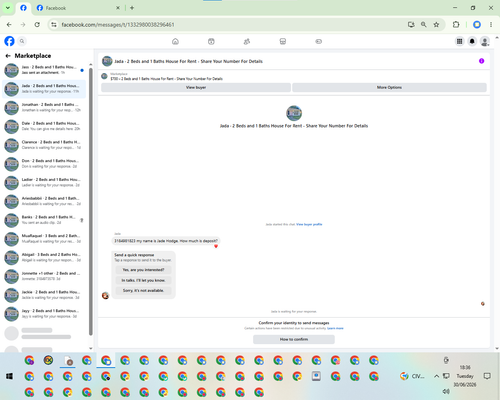Open the Banks conversation
Viewport: 500px width, 400px height.
[44, 220]
